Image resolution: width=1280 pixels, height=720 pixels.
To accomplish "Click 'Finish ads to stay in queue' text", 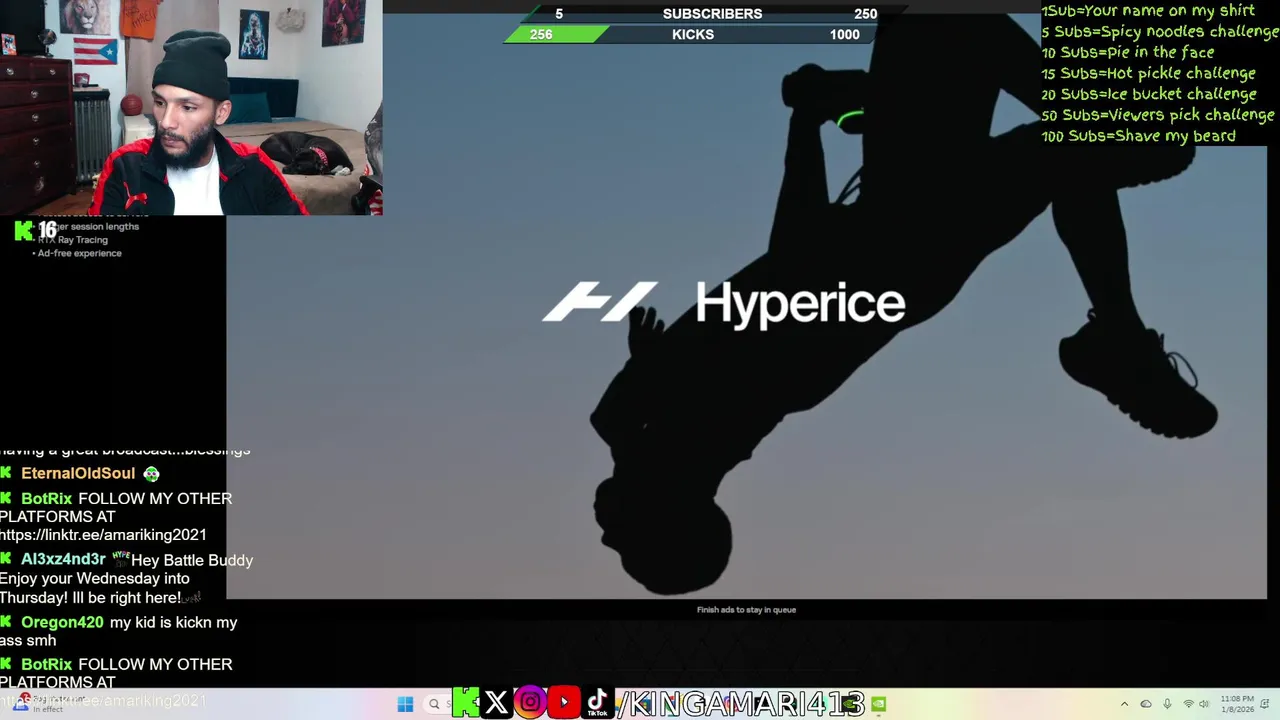I will tap(746, 609).
